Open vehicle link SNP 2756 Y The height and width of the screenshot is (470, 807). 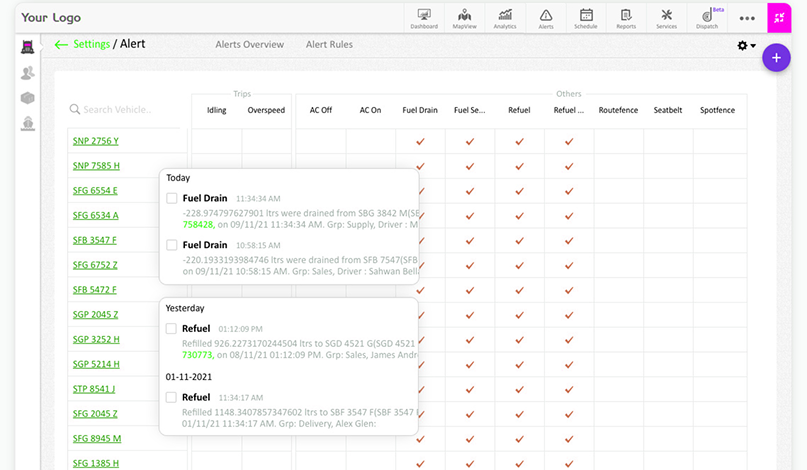[96, 141]
